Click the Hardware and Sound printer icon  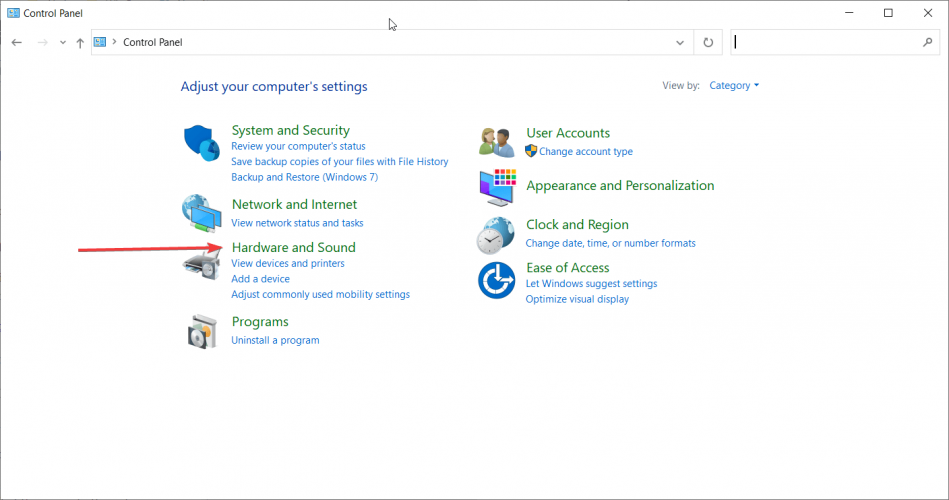201,263
